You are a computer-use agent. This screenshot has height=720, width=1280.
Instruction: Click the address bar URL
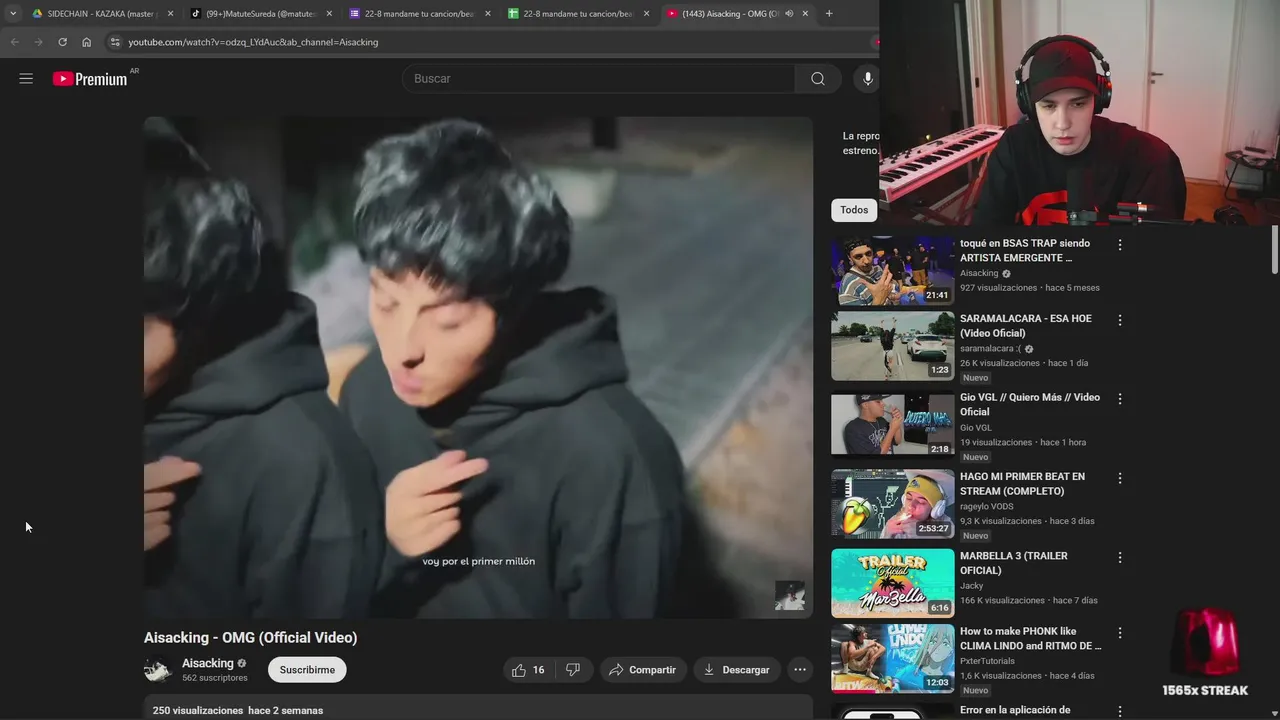tap(253, 42)
